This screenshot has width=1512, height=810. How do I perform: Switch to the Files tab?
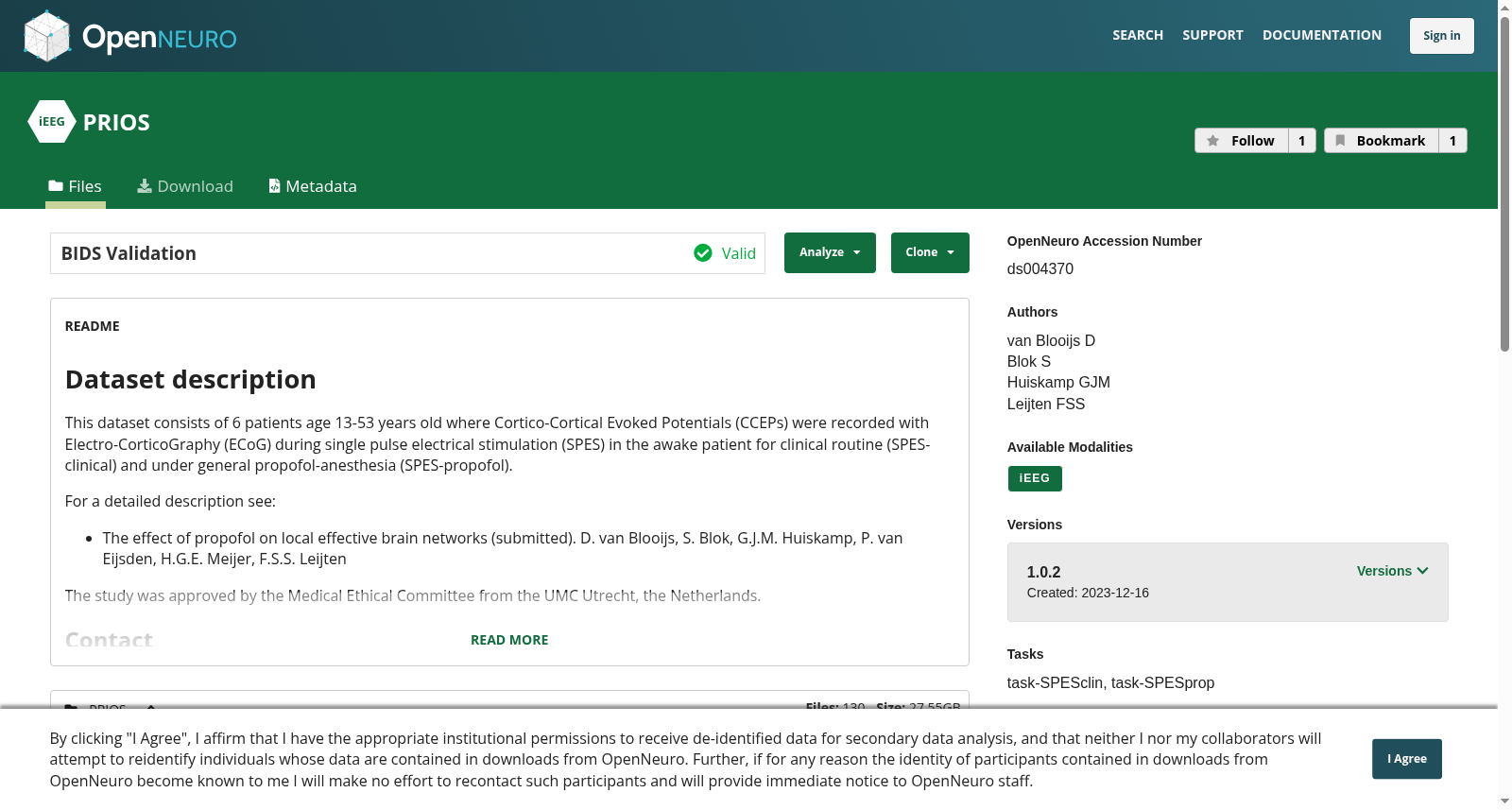[76, 186]
